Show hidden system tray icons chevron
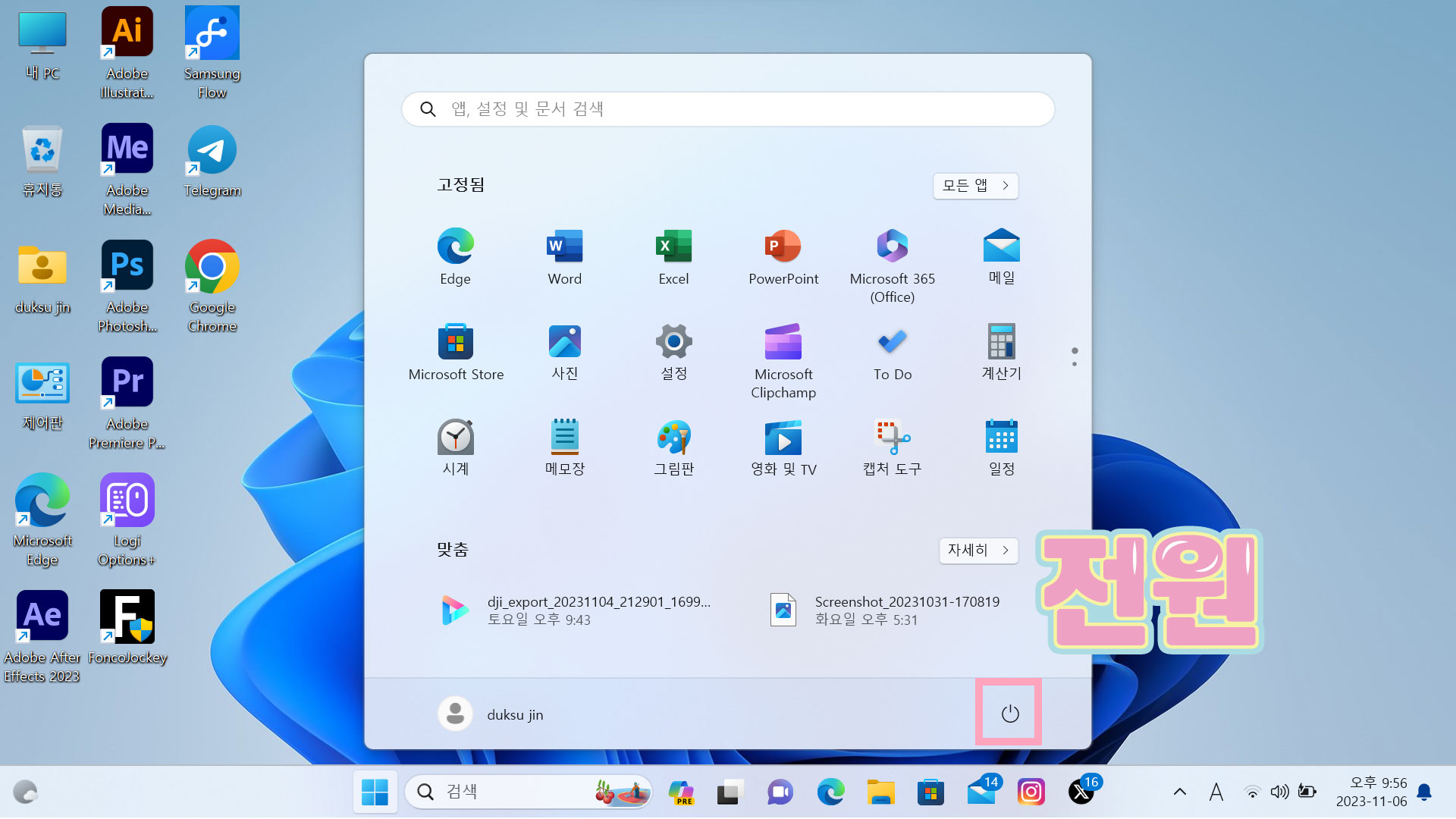Screen dimensions: 1456x819 click(x=1179, y=792)
